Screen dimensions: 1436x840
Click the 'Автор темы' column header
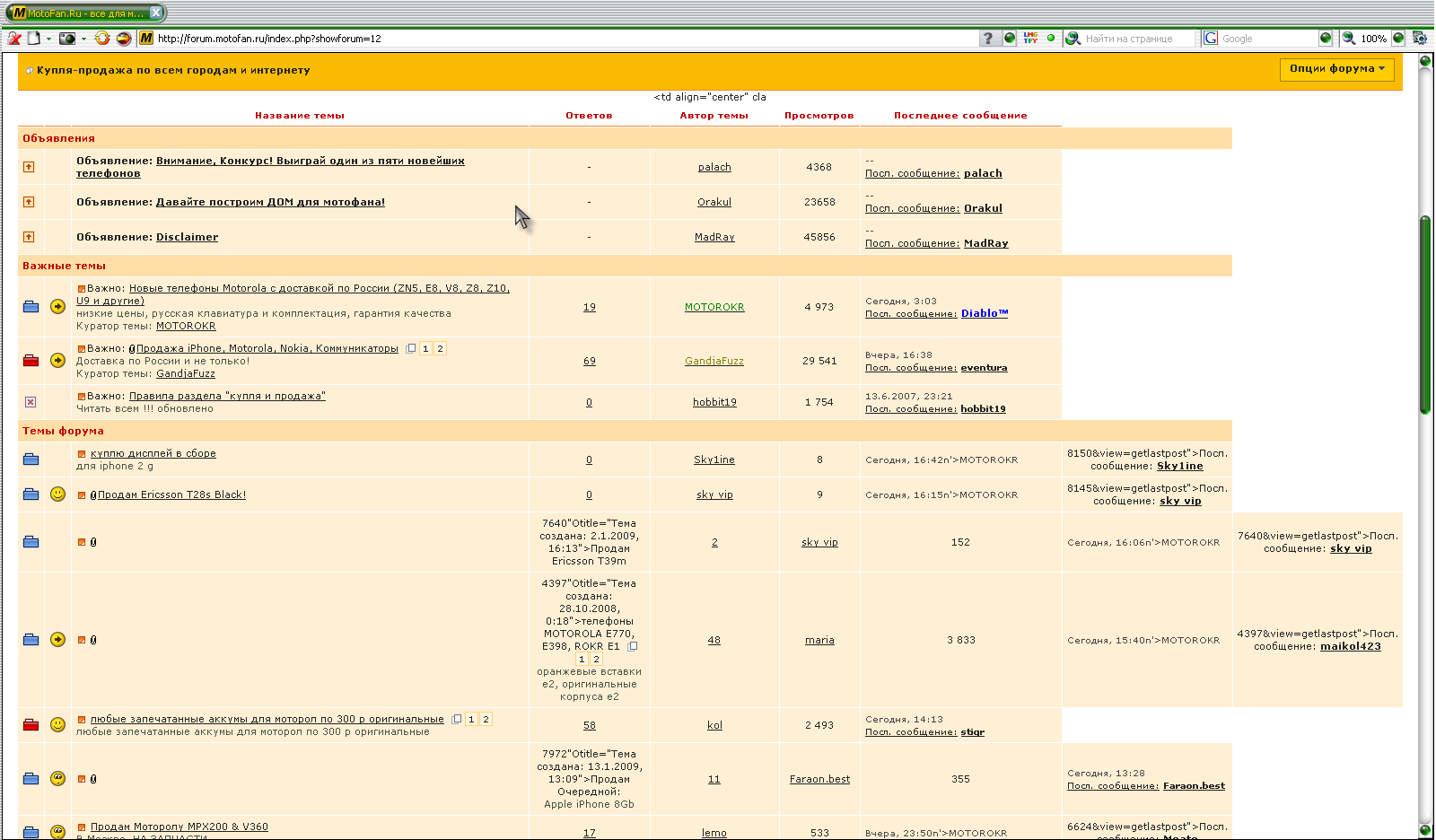click(714, 116)
